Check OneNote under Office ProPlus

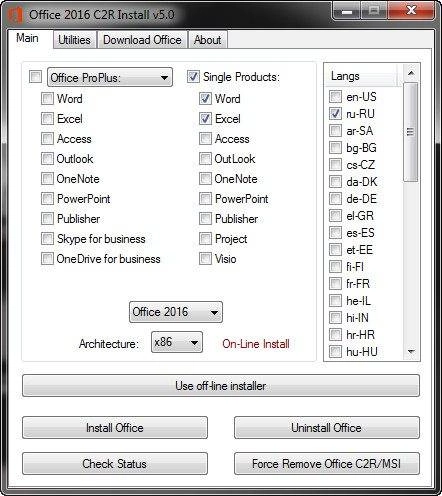[x=47, y=179]
